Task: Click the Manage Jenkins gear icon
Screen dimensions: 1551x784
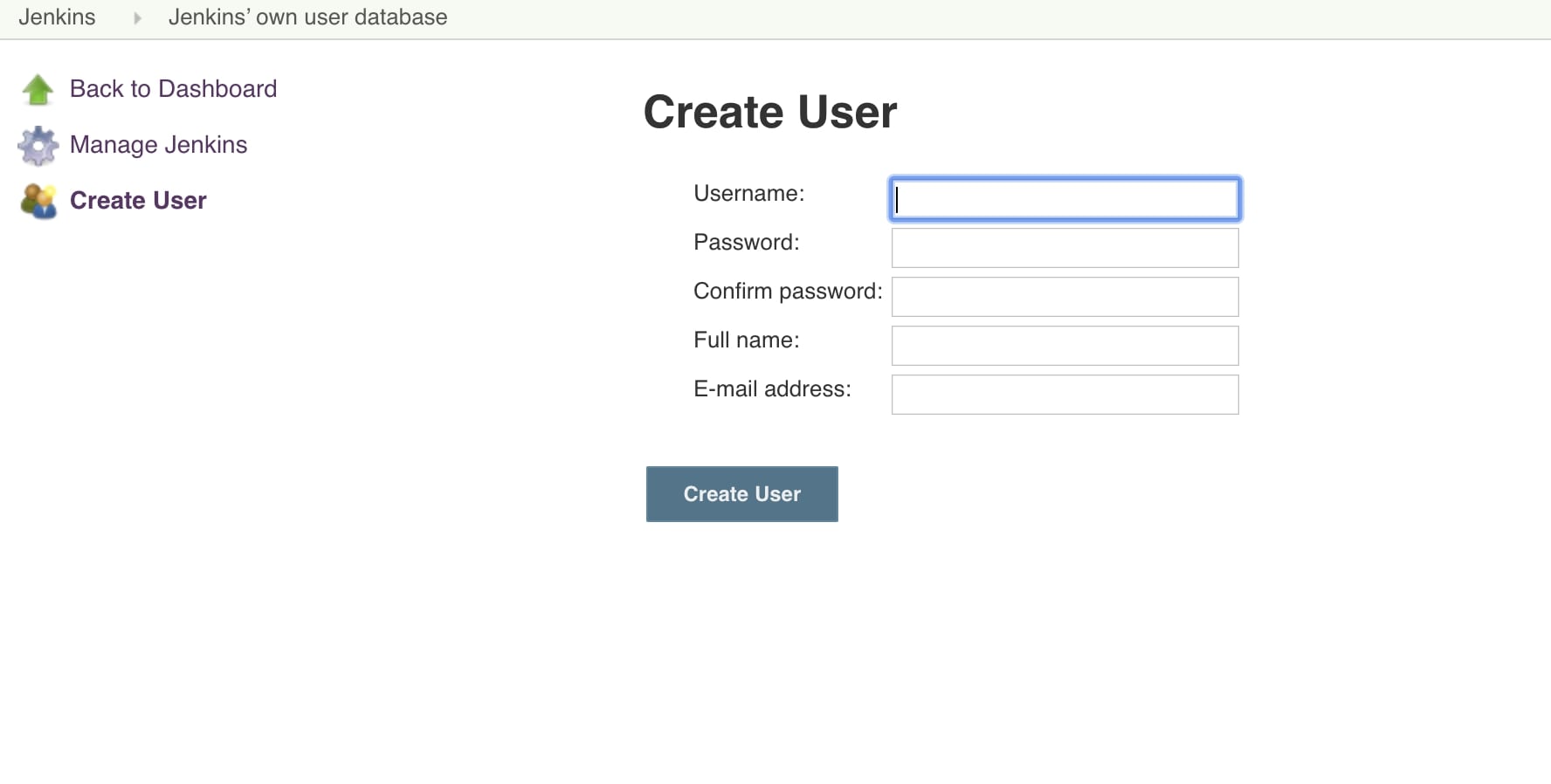Action: click(38, 146)
